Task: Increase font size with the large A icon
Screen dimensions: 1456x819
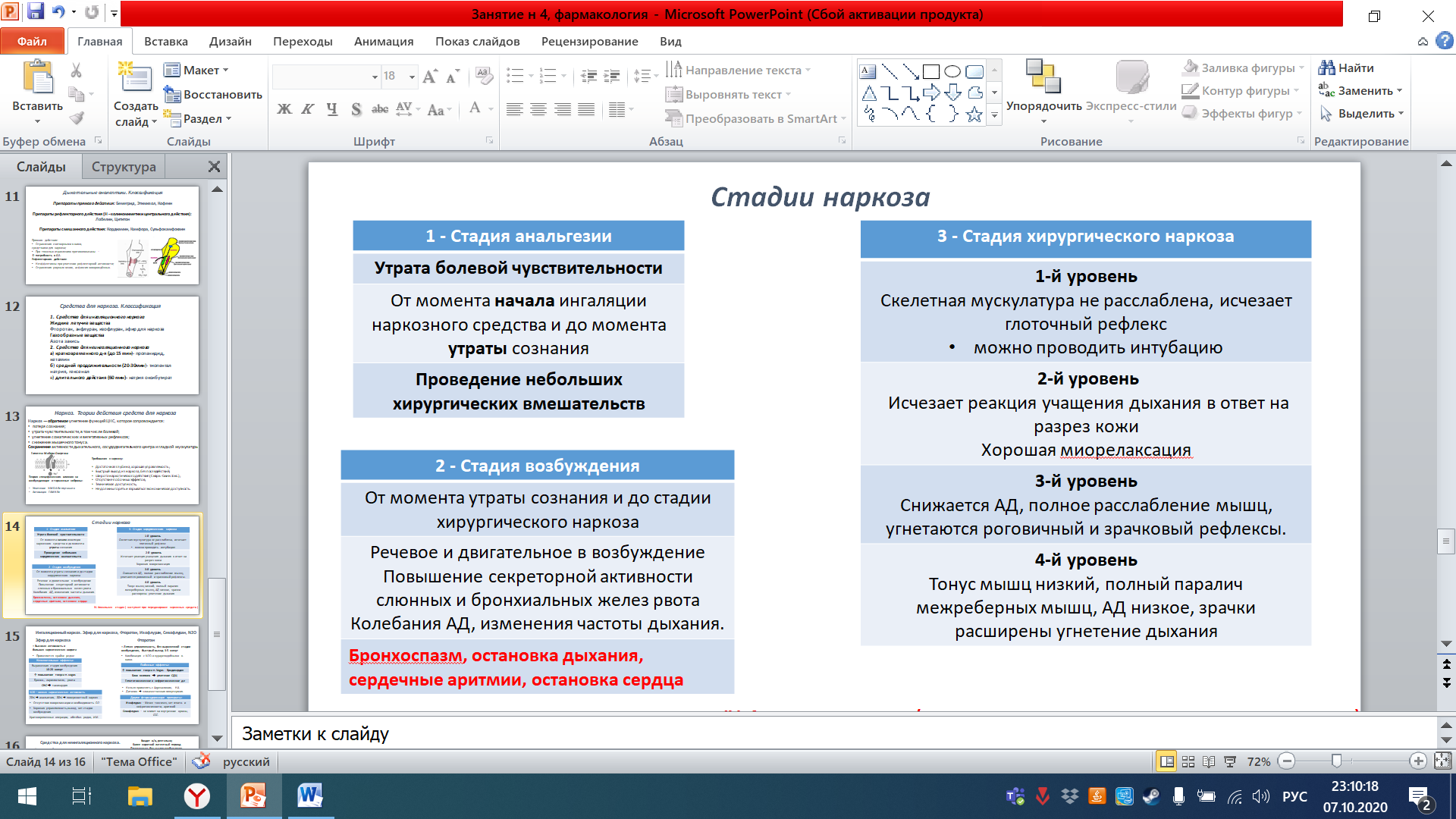Action: (x=430, y=76)
